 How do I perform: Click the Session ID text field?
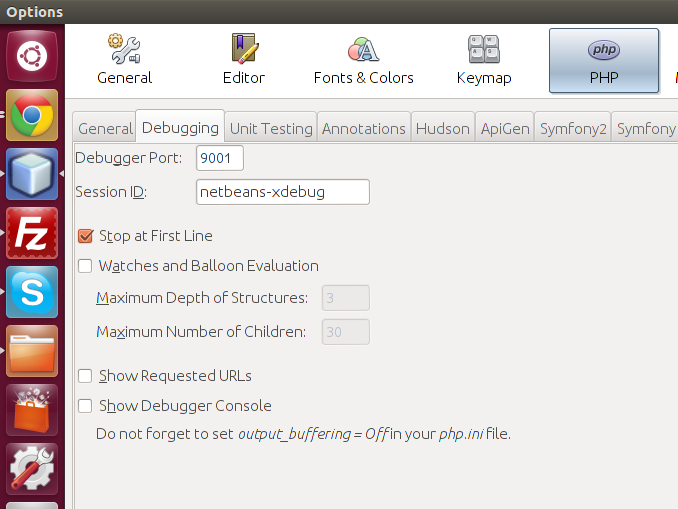[x=282, y=191]
